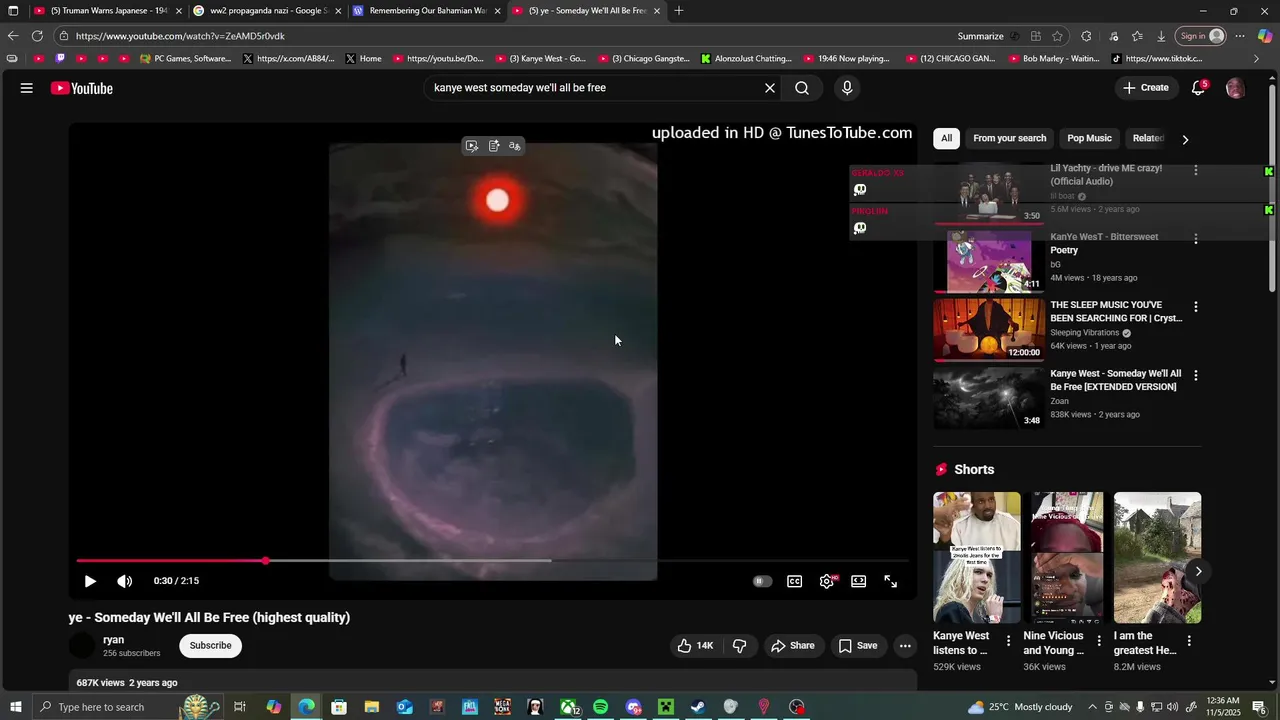Image resolution: width=1280 pixels, height=720 pixels.
Task: Refresh the page
Action: 37,36
